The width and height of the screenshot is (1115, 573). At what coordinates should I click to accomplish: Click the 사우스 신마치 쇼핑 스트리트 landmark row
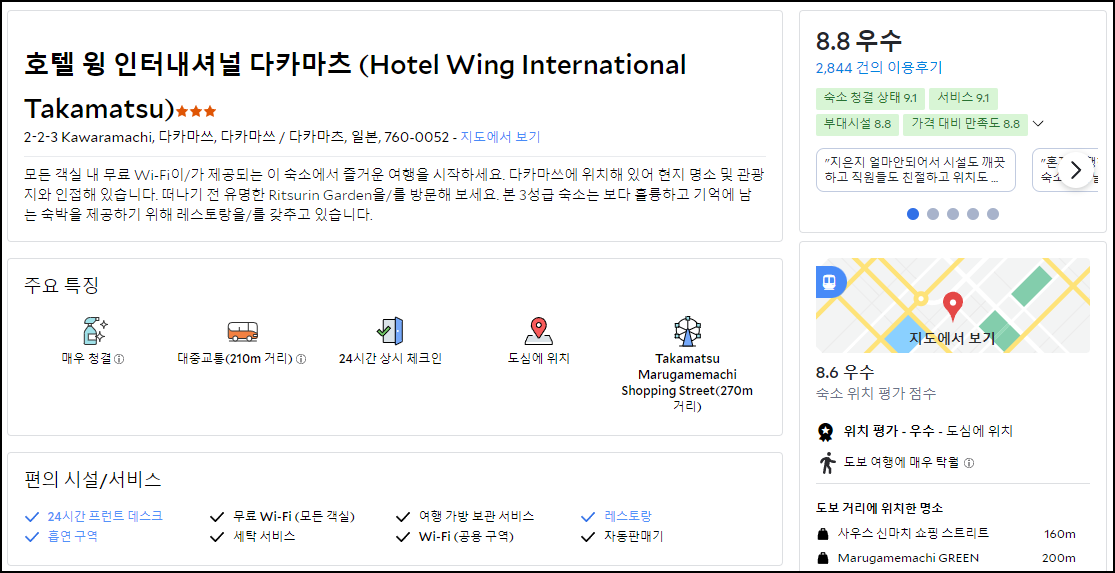coord(952,533)
